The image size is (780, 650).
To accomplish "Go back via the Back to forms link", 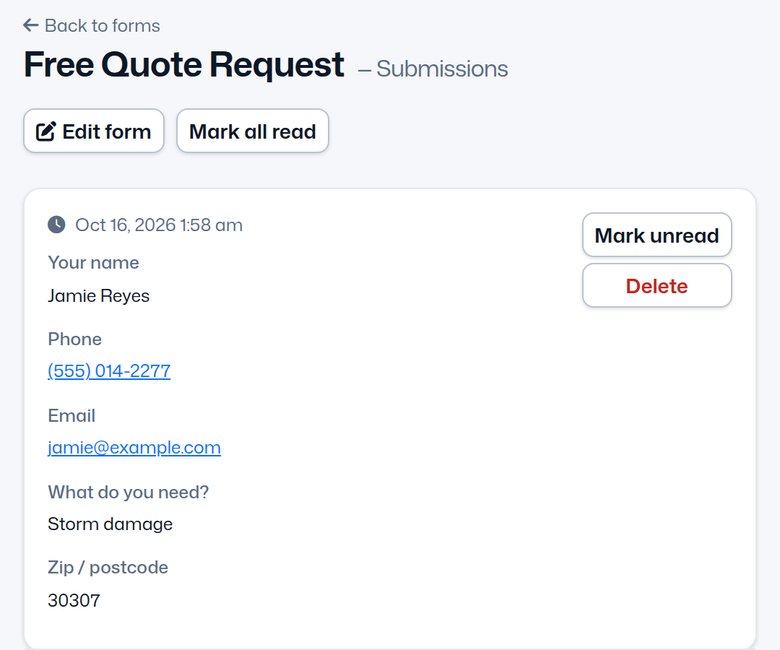I will (92, 25).
